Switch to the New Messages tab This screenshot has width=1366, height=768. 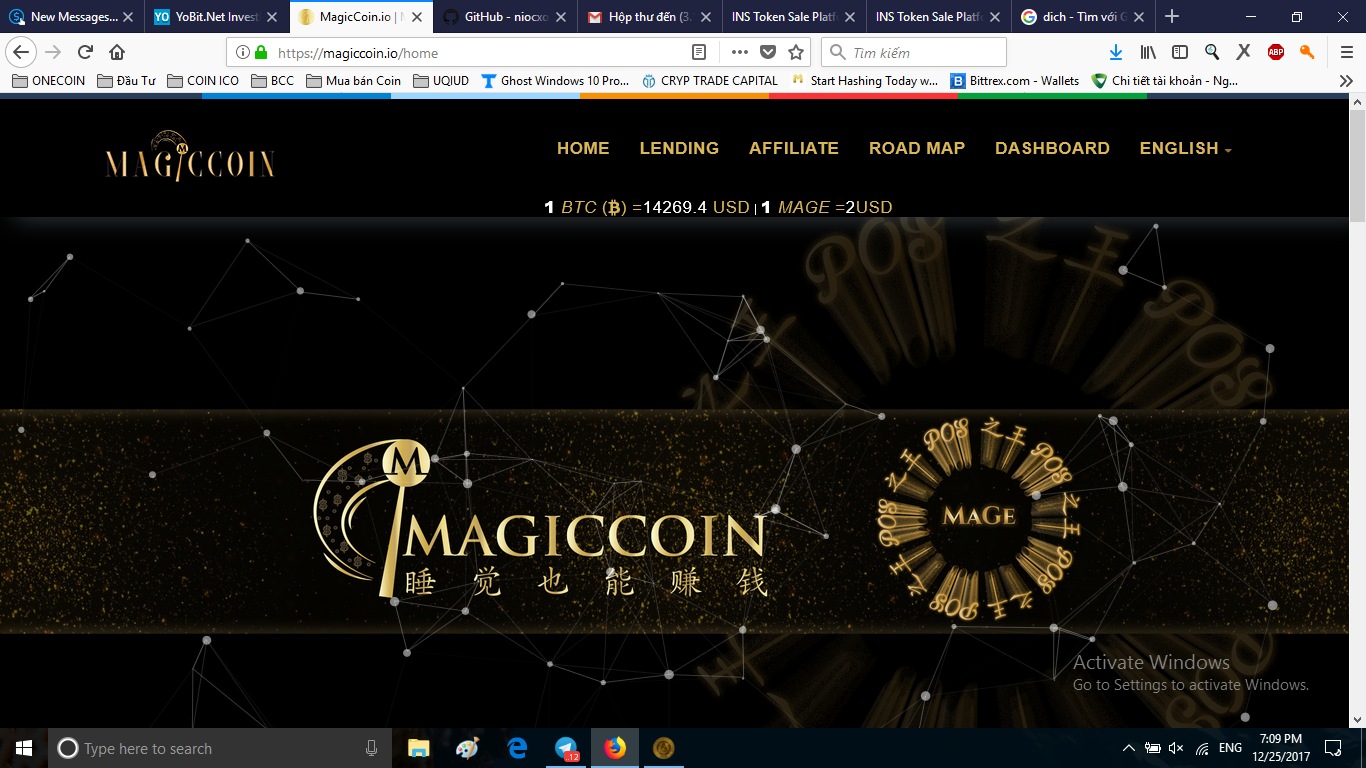coord(72,17)
